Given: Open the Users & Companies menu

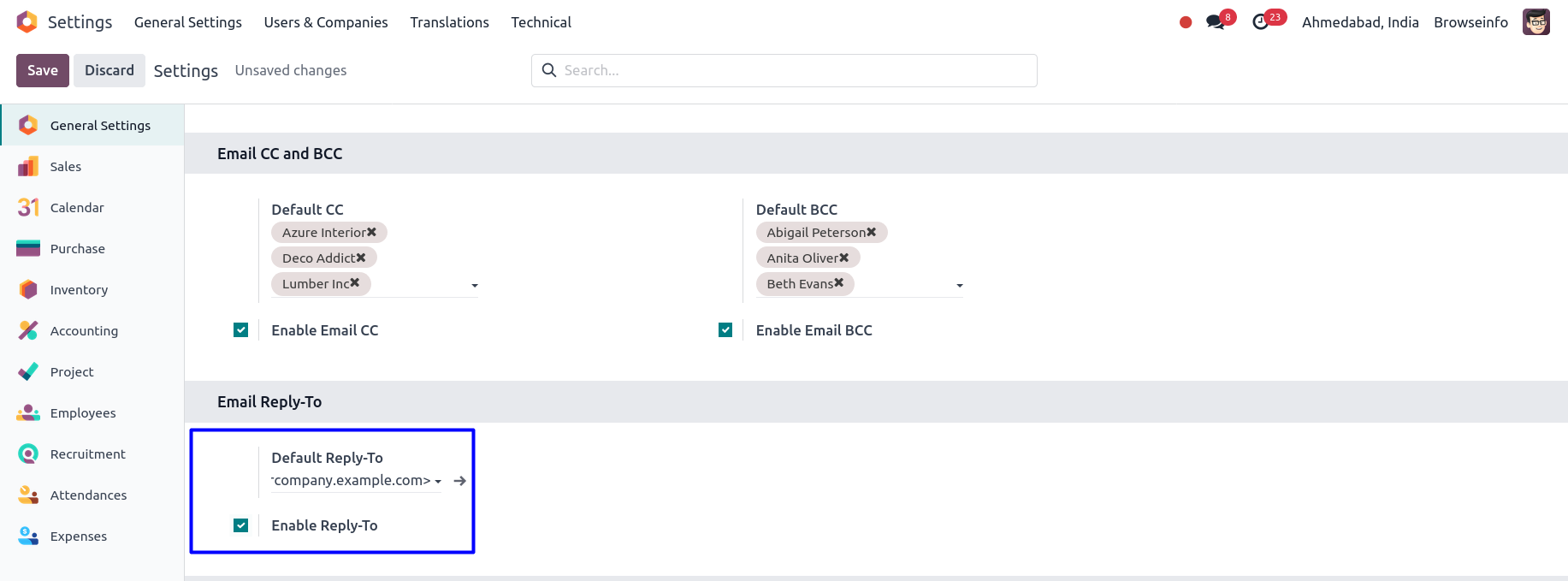Looking at the screenshot, I should 326,22.
